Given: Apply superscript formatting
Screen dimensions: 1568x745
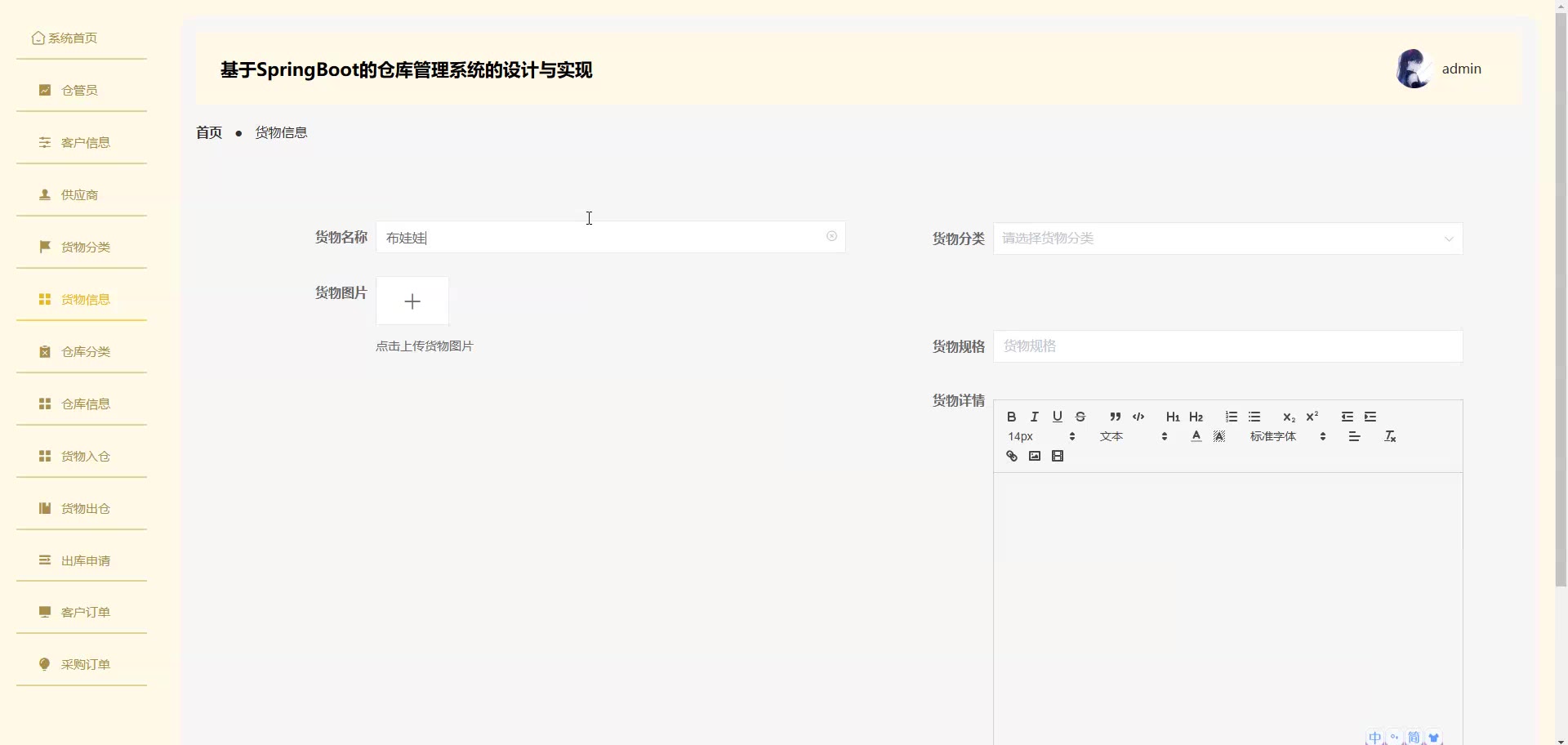Looking at the screenshot, I should coord(1312,417).
